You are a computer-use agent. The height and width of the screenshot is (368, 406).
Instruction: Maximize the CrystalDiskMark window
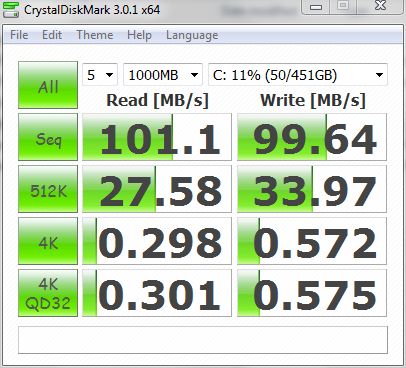pos(343,6)
